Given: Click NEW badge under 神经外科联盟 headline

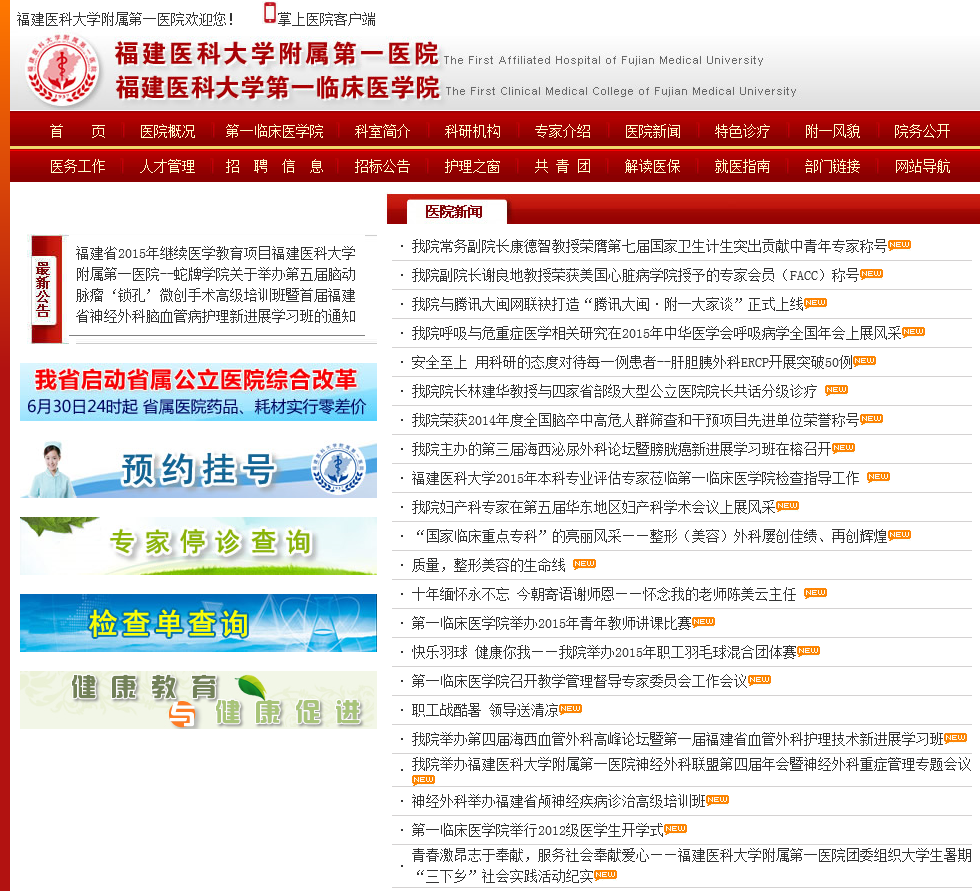Looking at the screenshot, I should [423, 780].
